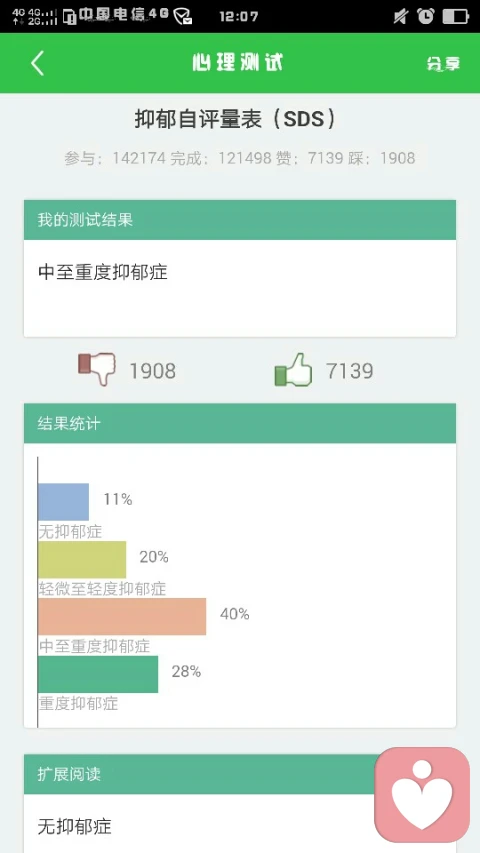Tap the back arrow in header
The width and height of the screenshot is (480, 853).
[x=37, y=63]
